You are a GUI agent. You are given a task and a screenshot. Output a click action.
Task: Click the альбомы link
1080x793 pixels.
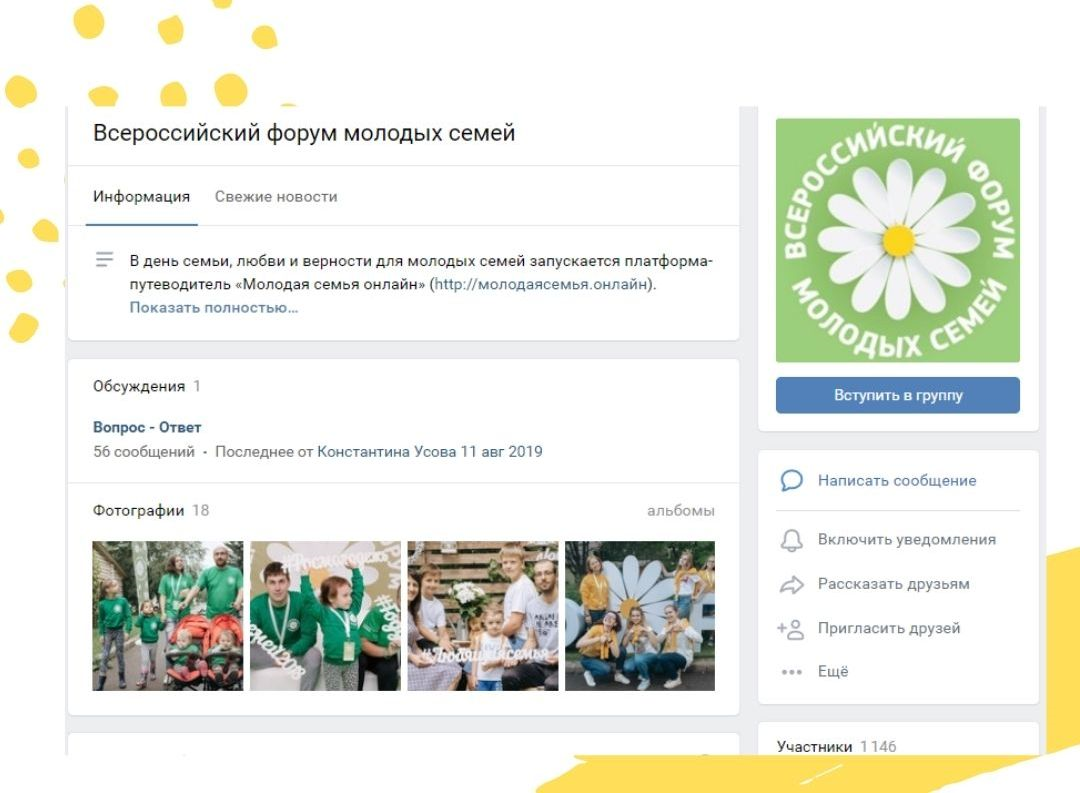click(x=681, y=511)
